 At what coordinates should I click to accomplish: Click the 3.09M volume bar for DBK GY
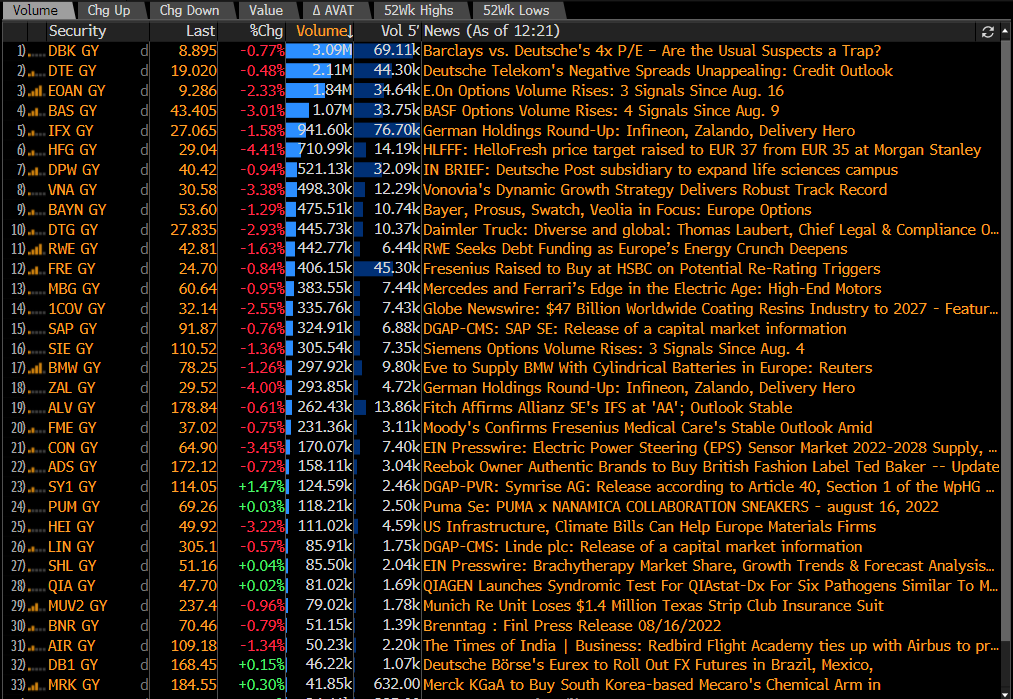coord(320,51)
